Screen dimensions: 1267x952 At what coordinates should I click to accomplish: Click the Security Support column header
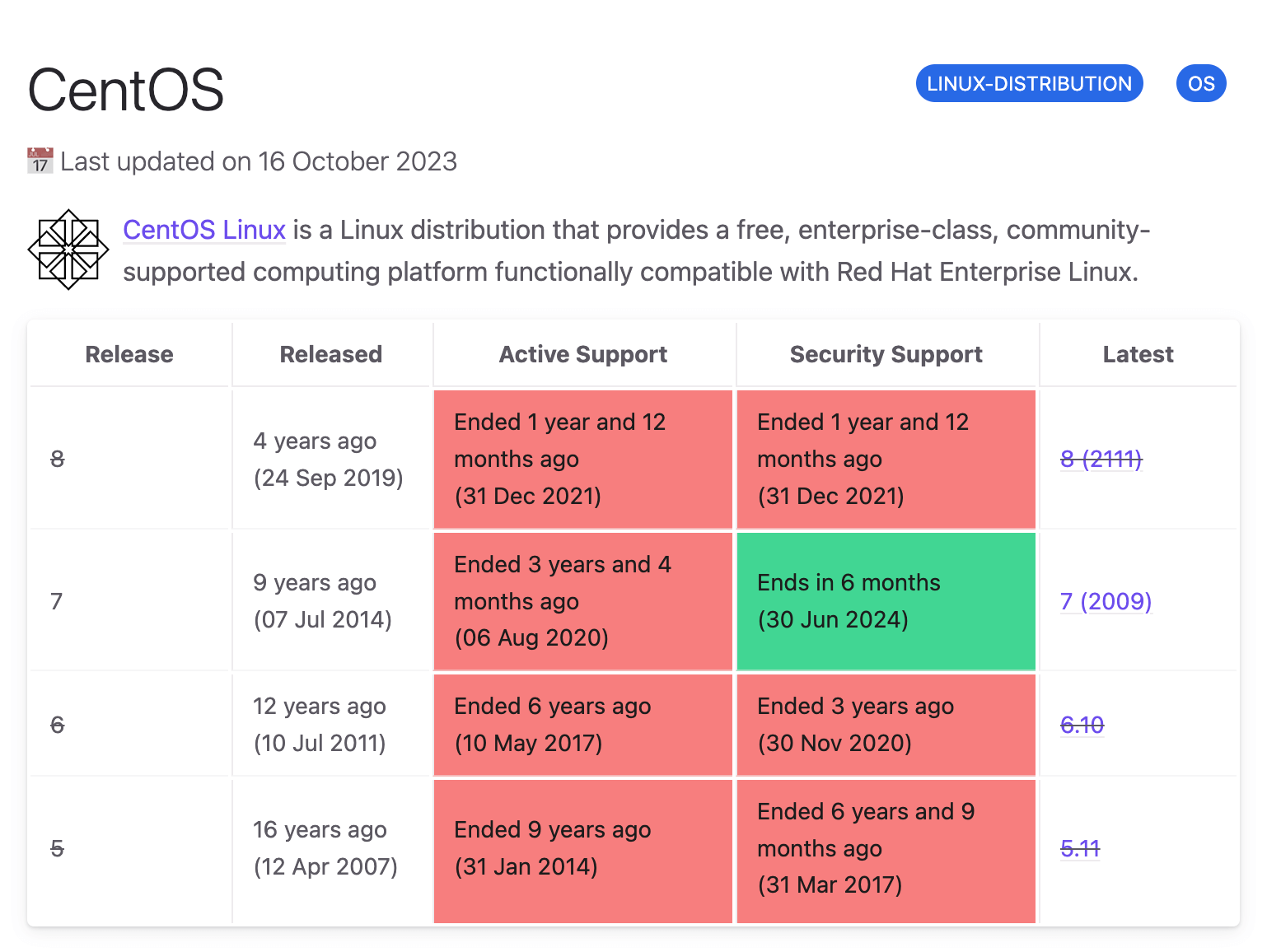click(x=886, y=354)
